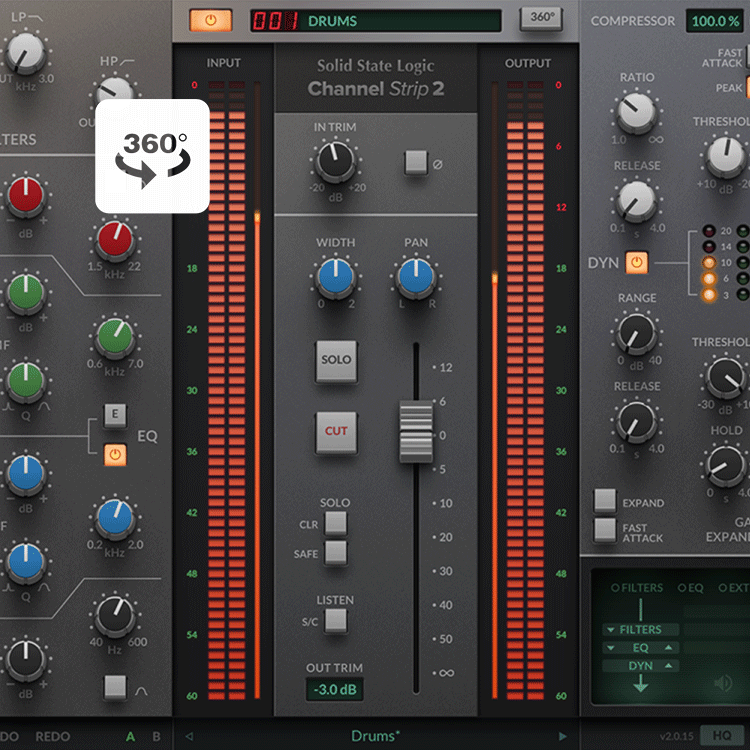Click the phase invert Ø symbol
Screen dimensions: 750x750
(x=437, y=164)
